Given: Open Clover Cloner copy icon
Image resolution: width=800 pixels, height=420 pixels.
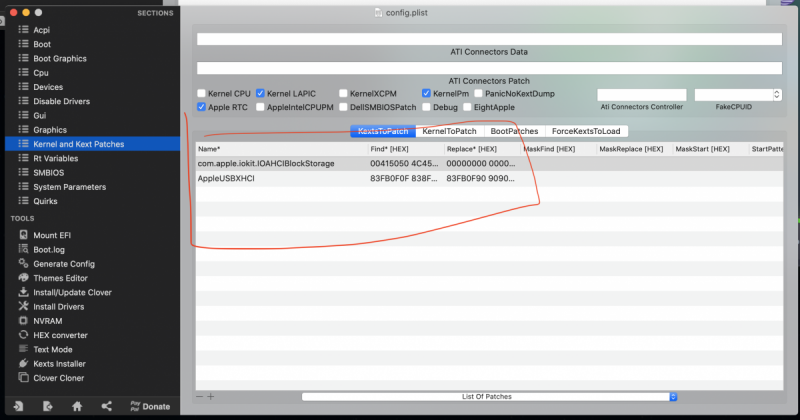Looking at the screenshot, I should 23,378.
